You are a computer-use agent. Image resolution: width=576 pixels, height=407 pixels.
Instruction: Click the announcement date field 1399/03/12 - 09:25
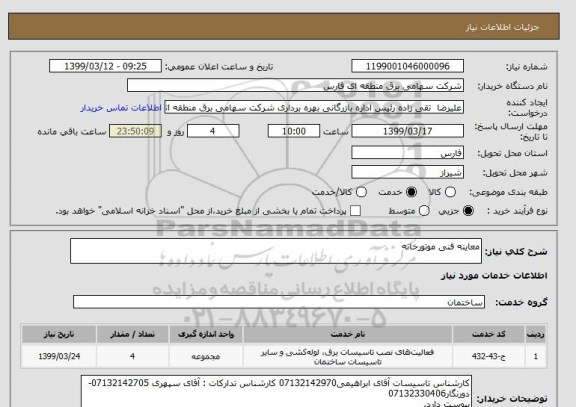[105, 66]
